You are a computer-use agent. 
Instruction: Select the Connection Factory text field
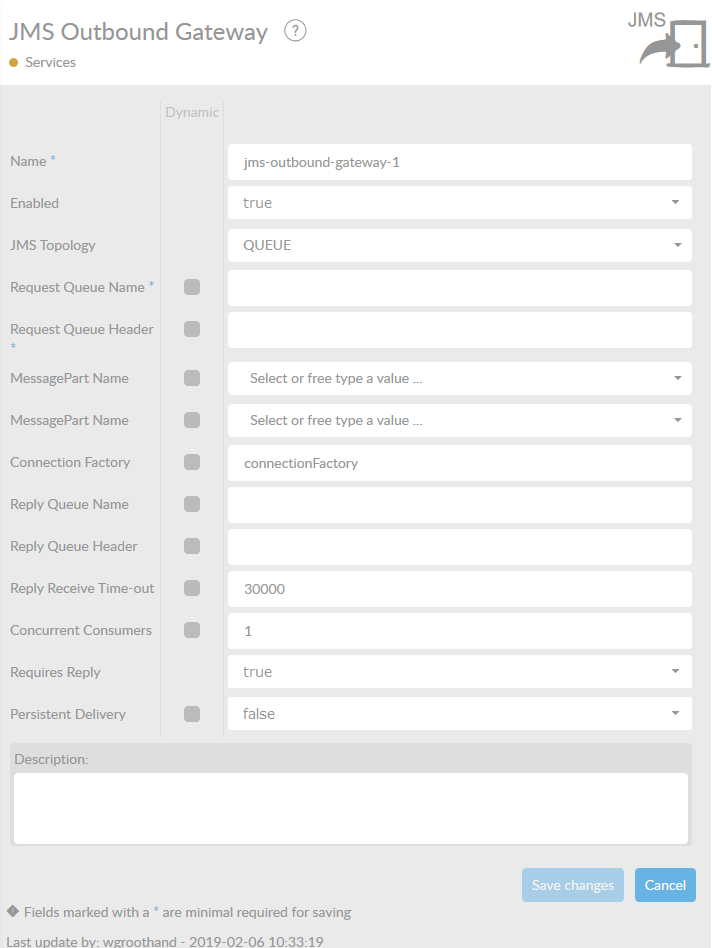pos(460,462)
